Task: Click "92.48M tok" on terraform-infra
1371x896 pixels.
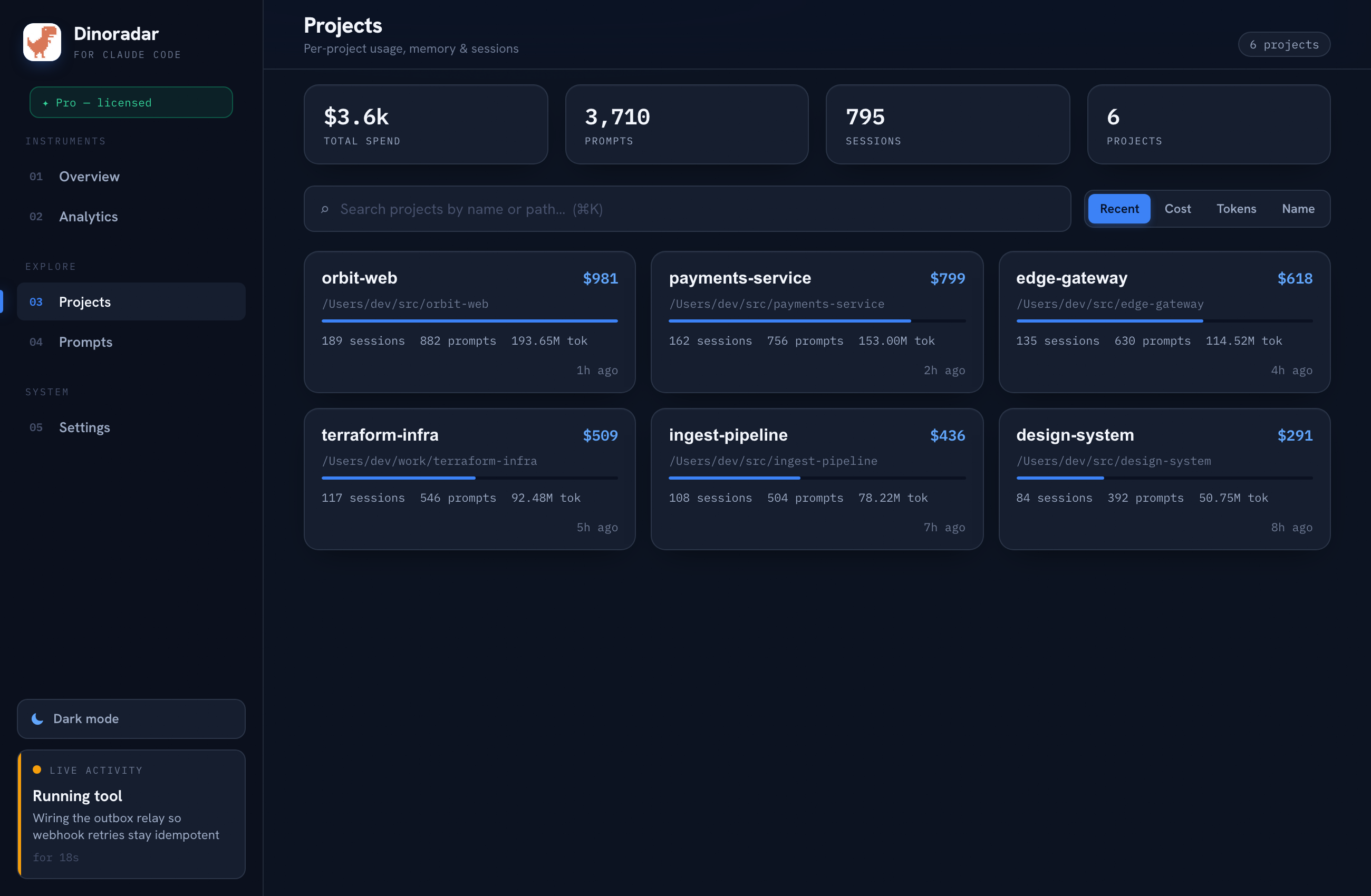Action: coord(546,498)
